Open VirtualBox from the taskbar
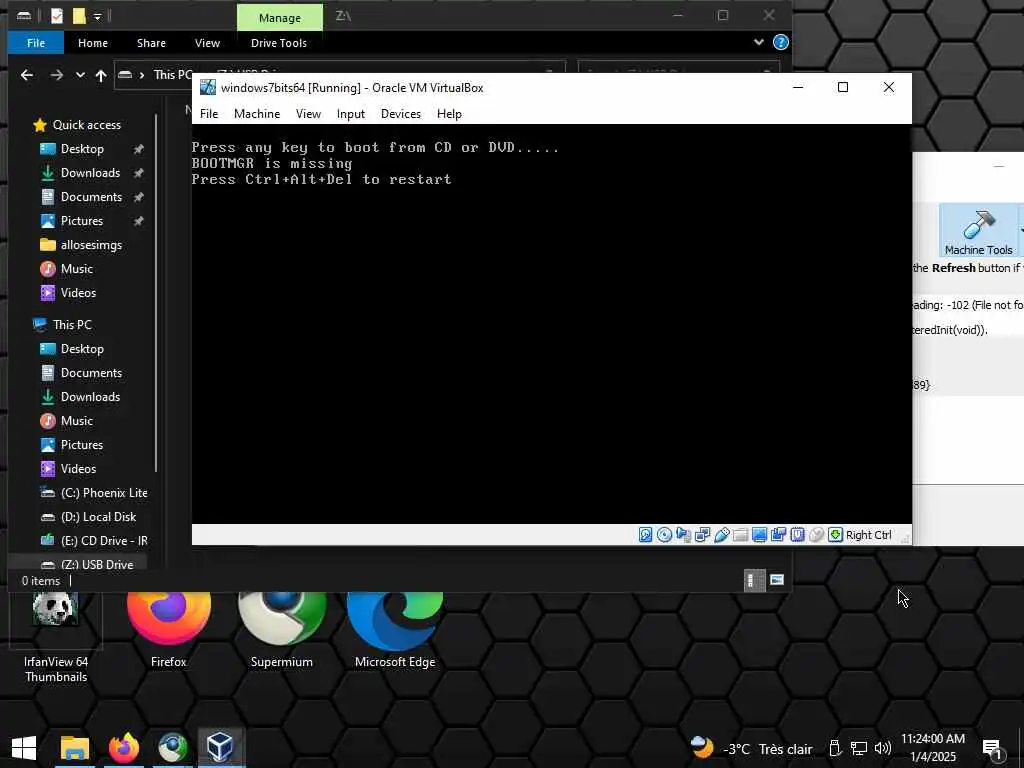Viewport: 1024px width, 768px height. 220,748
